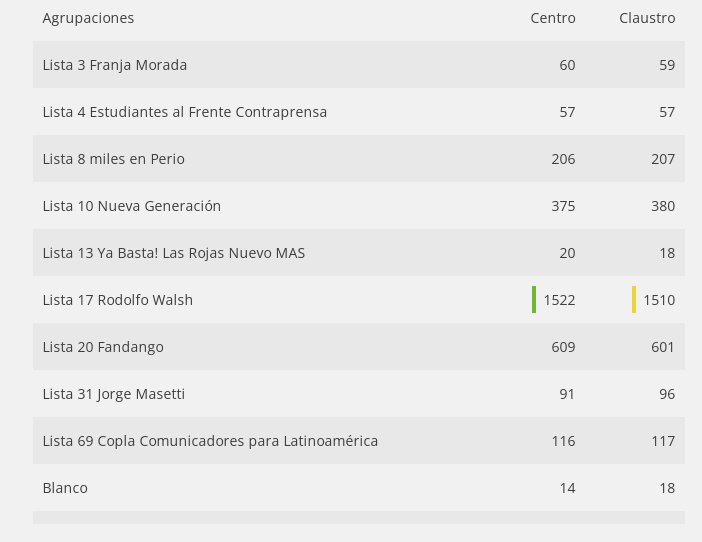This screenshot has width=702, height=542.
Task: Select the Agrupaciones column header
Action: (88, 18)
